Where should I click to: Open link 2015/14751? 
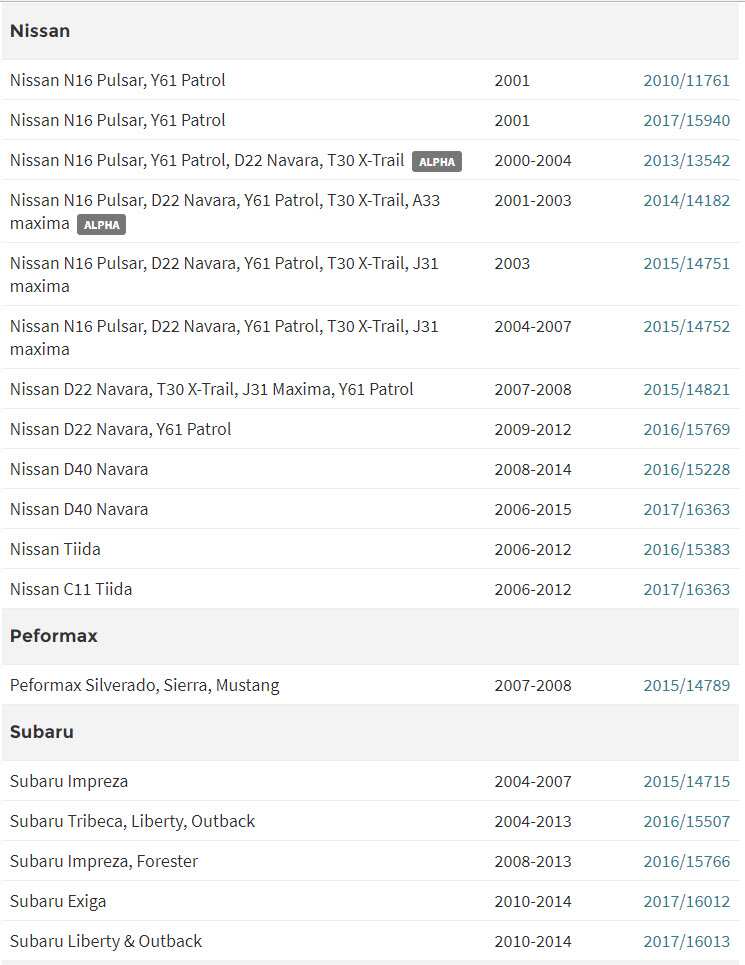pos(686,264)
